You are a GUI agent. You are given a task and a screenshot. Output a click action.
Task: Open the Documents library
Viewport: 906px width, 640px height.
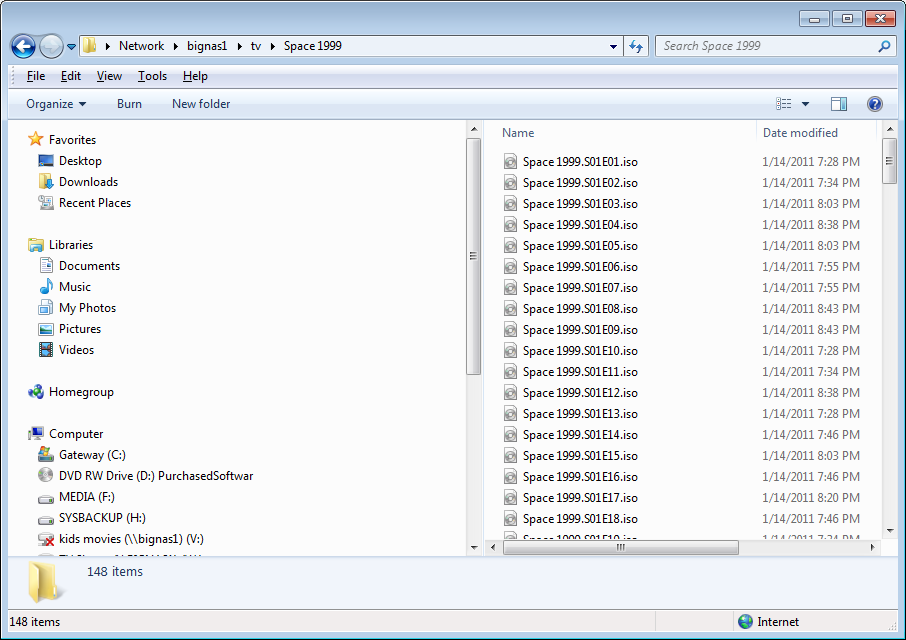click(89, 266)
